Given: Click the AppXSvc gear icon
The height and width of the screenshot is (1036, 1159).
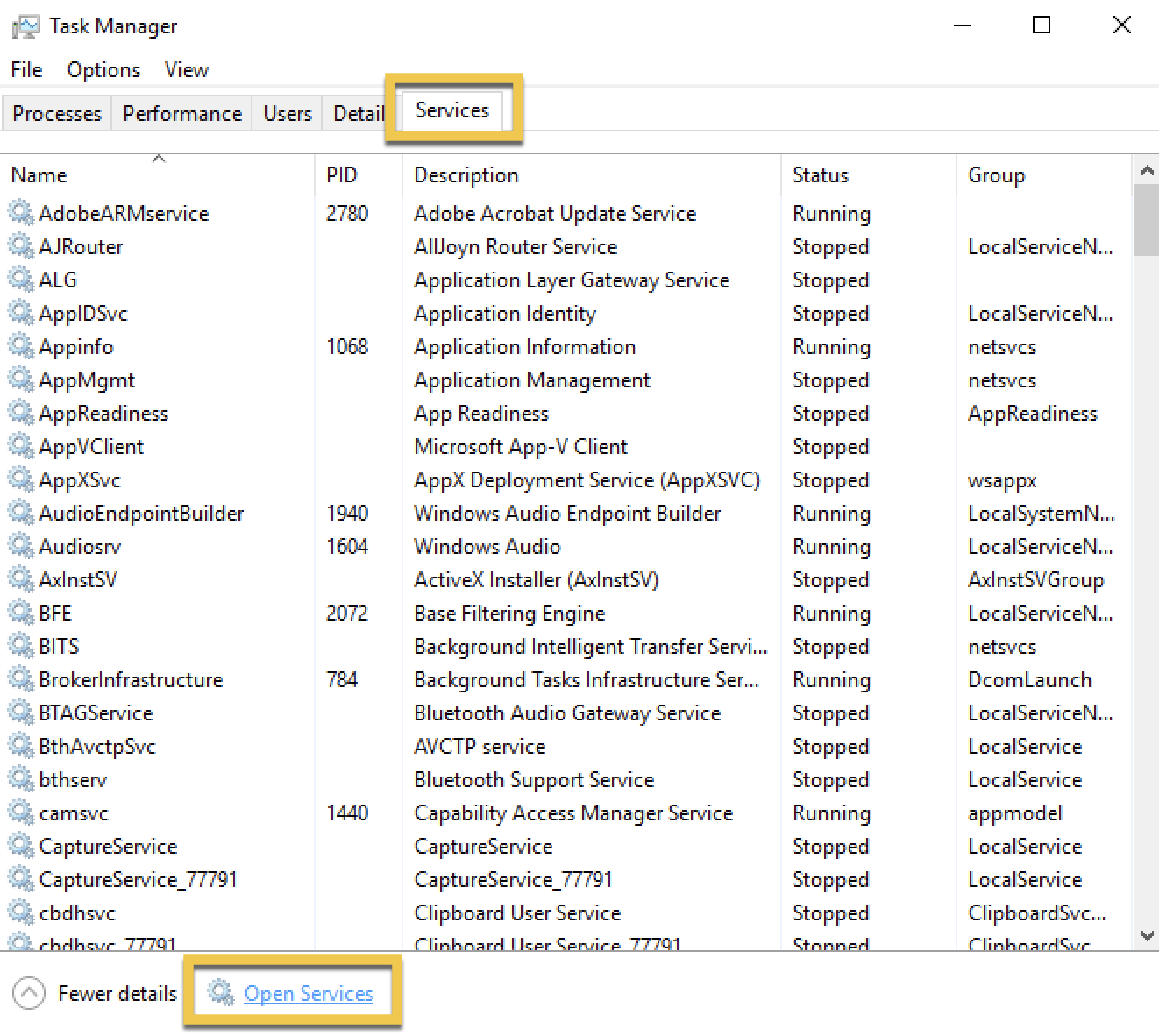Looking at the screenshot, I should (x=21, y=479).
